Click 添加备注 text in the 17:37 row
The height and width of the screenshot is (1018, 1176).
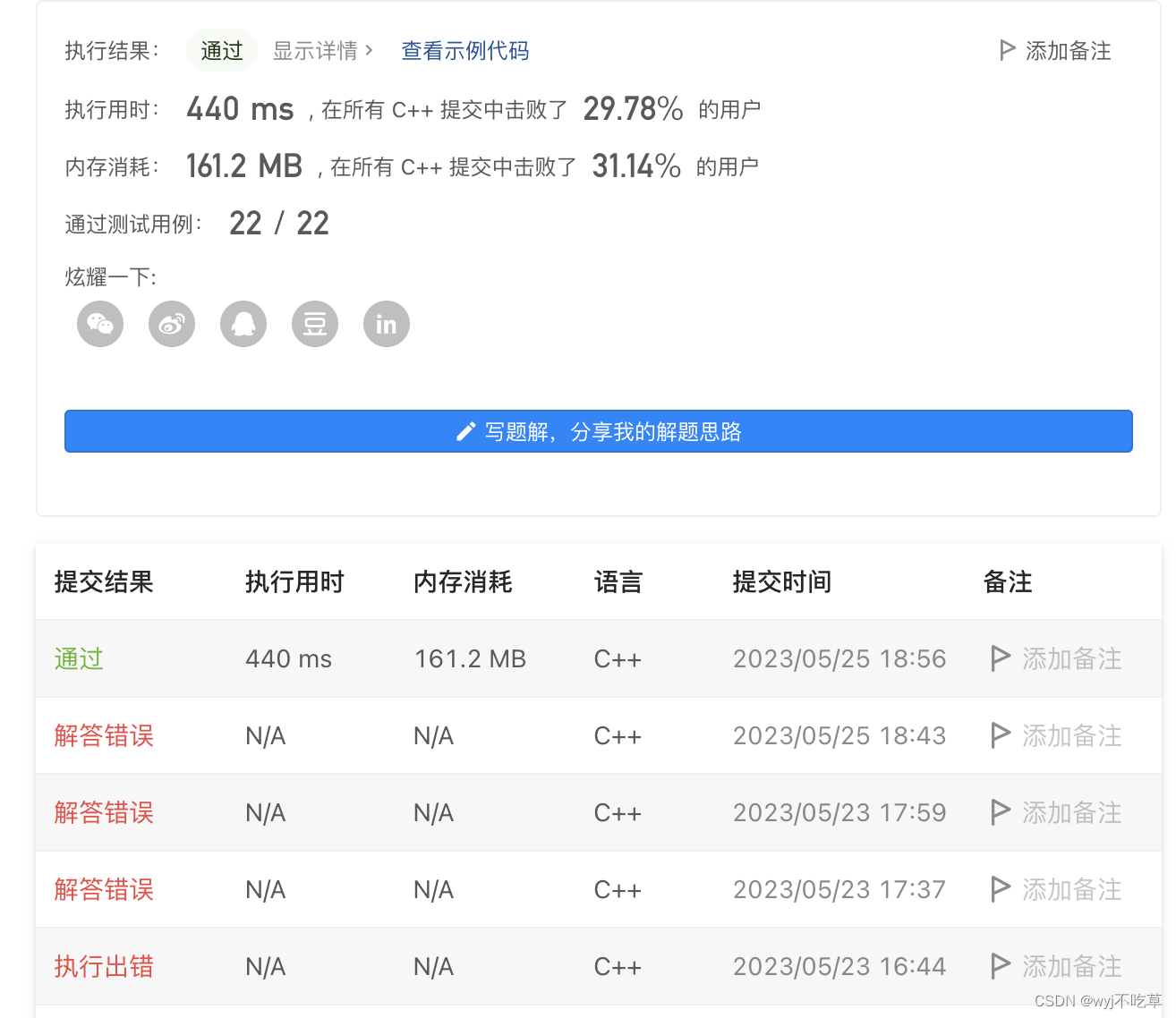(x=1072, y=890)
